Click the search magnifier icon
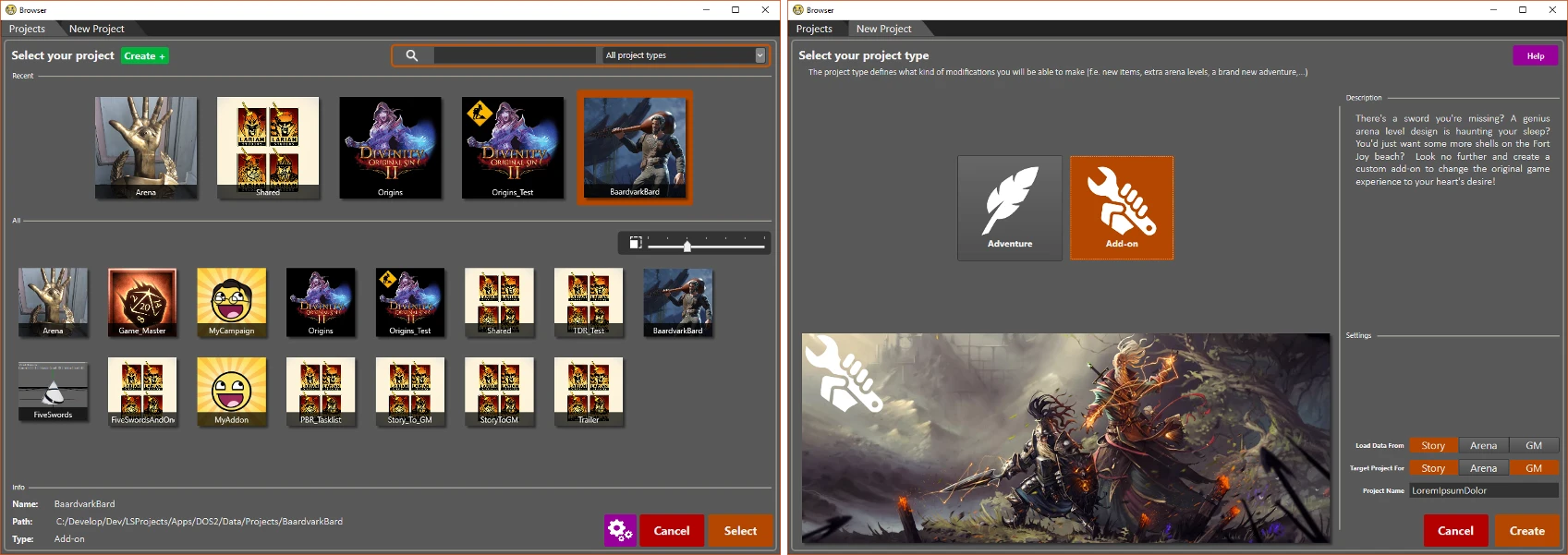 pos(412,55)
